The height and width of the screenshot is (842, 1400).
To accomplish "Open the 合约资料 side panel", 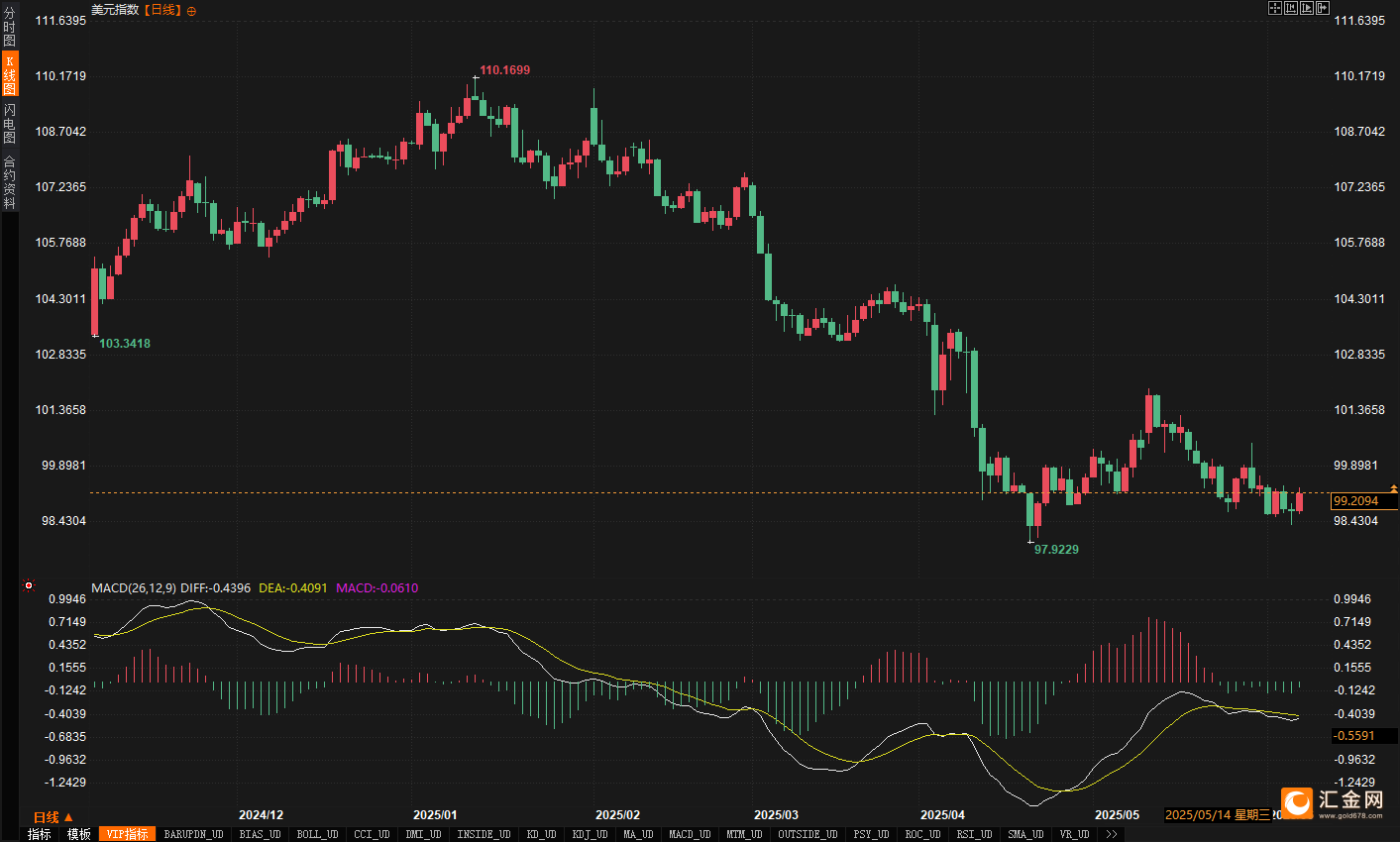I will (9, 182).
